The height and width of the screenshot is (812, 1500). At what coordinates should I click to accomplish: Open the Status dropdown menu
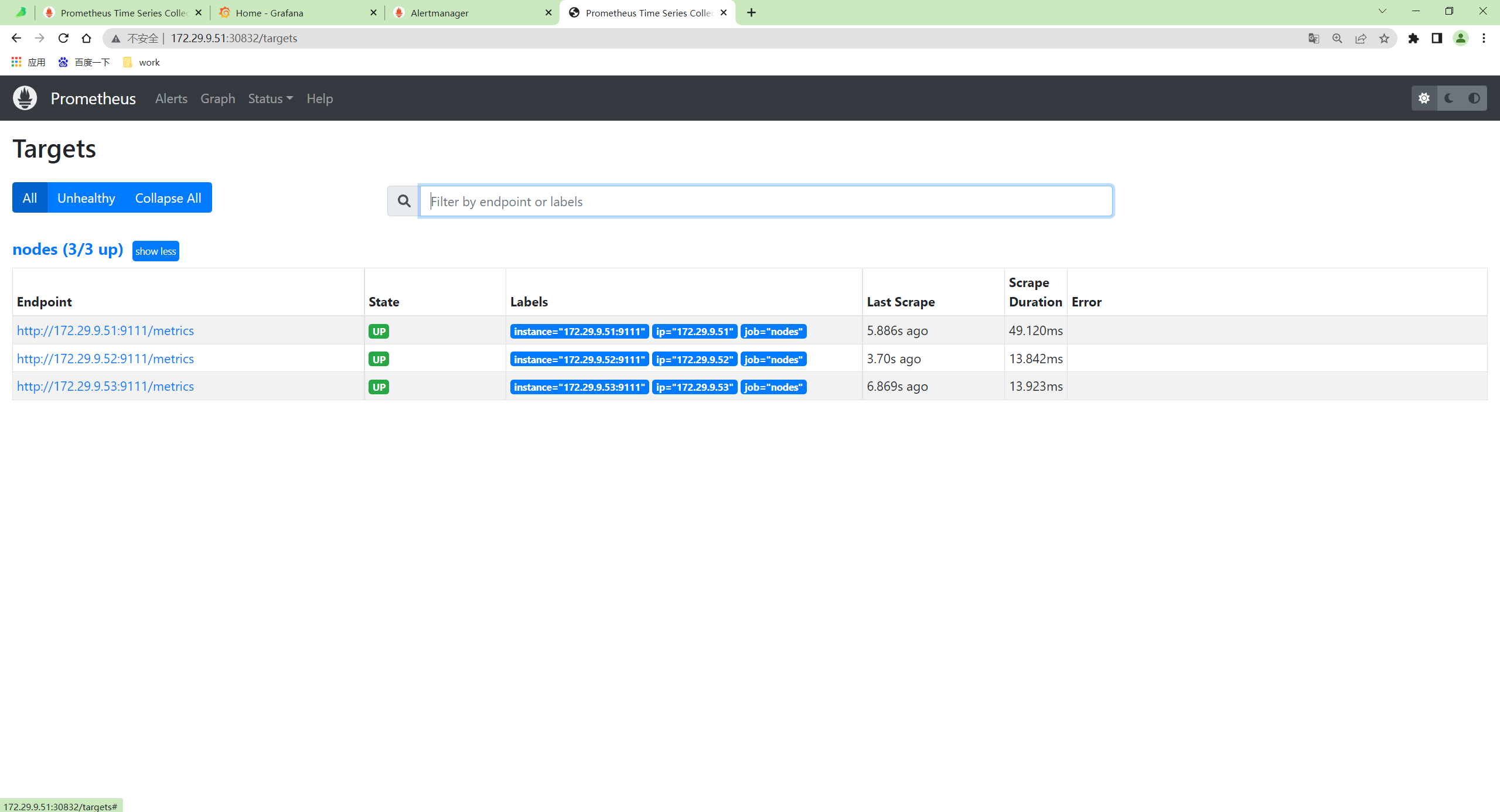[270, 98]
